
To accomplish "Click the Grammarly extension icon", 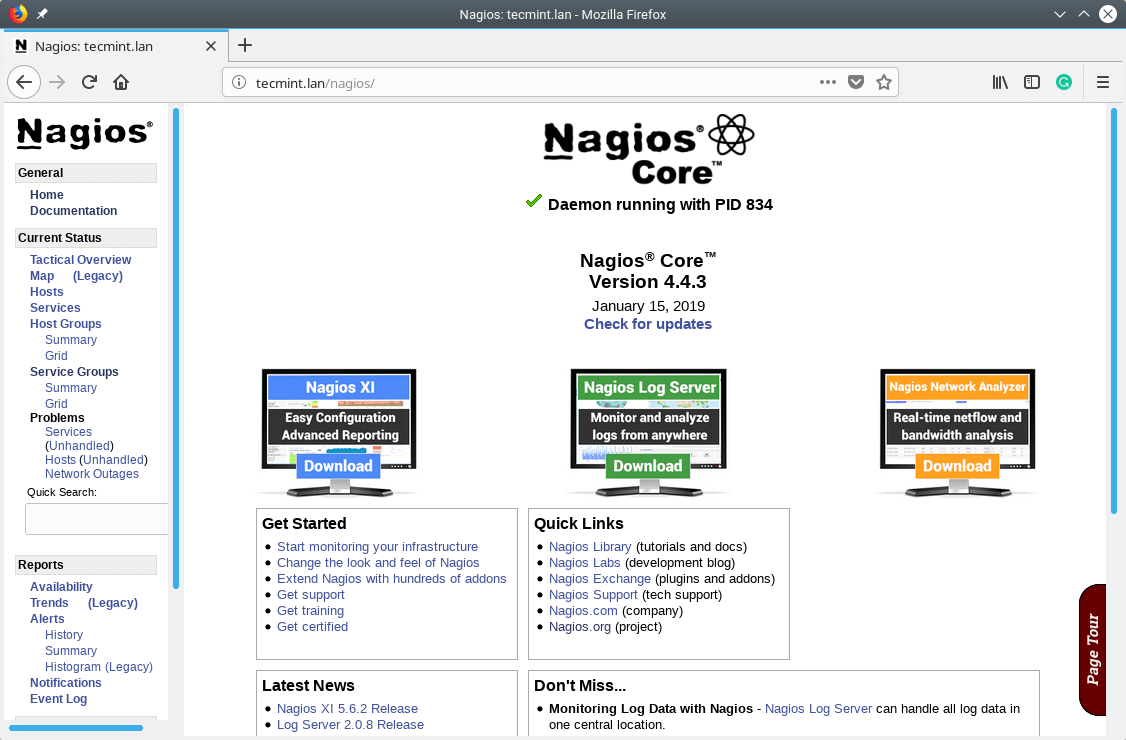I will tap(1064, 82).
